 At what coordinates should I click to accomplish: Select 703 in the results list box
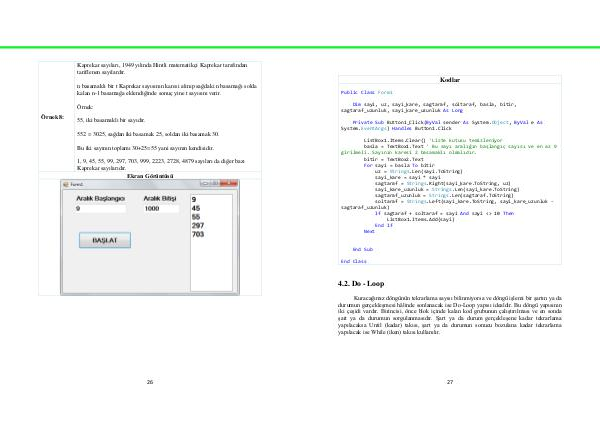[x=198, y=233]
